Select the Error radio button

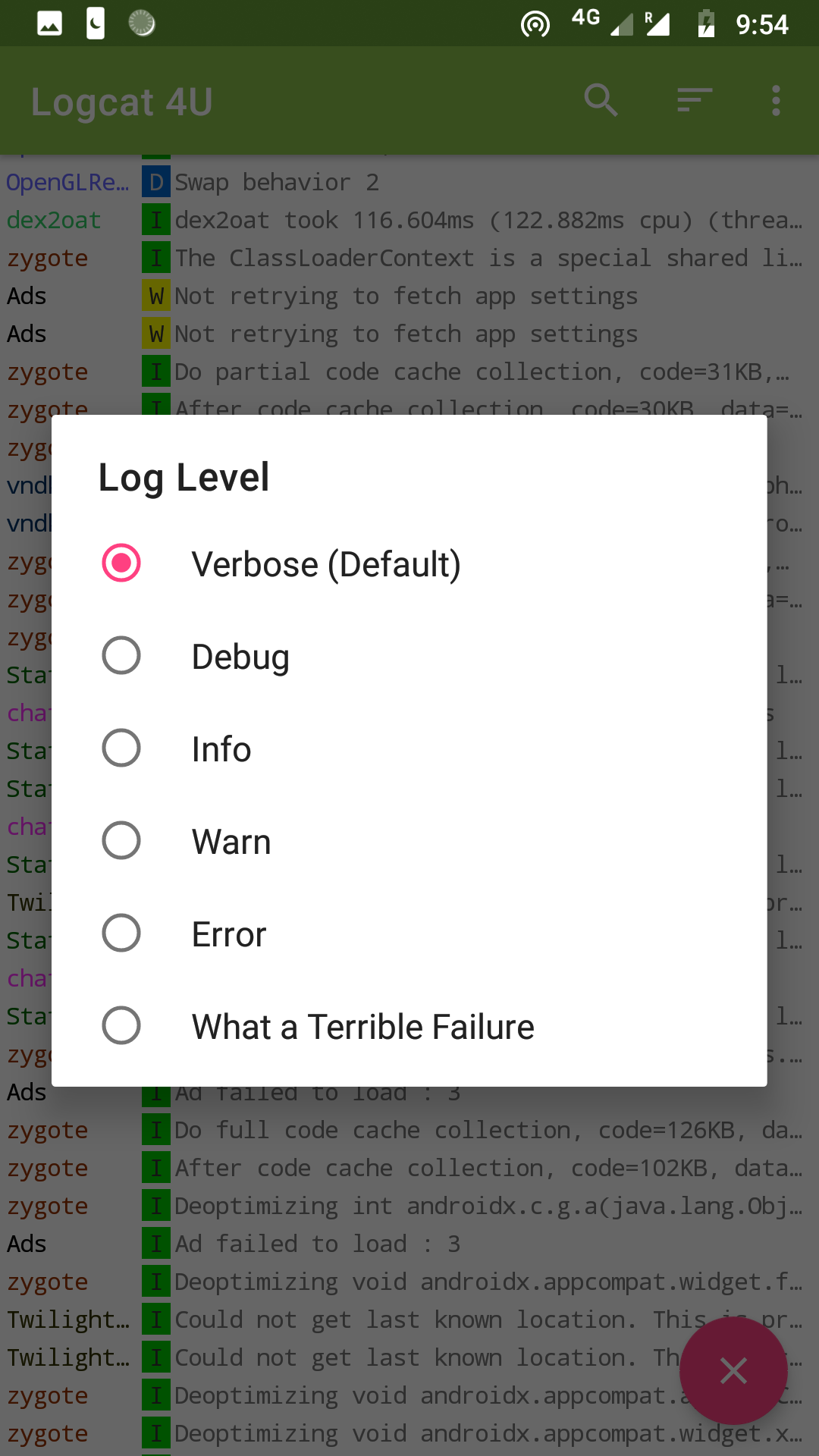(x=121, y=933)
